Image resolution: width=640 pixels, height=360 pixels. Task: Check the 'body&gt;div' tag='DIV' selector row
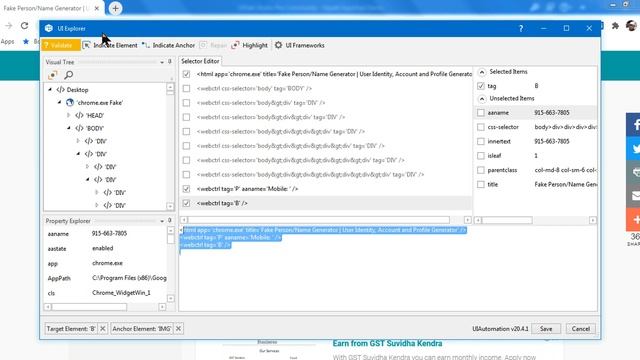(x=187, y=103)
